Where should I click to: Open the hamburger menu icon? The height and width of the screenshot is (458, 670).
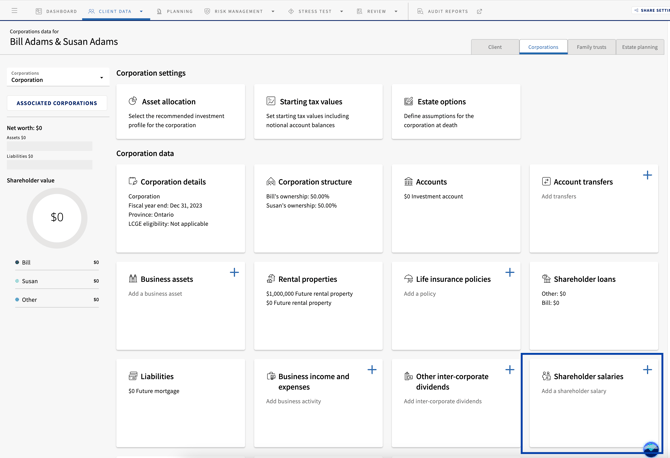click(15, 11)
